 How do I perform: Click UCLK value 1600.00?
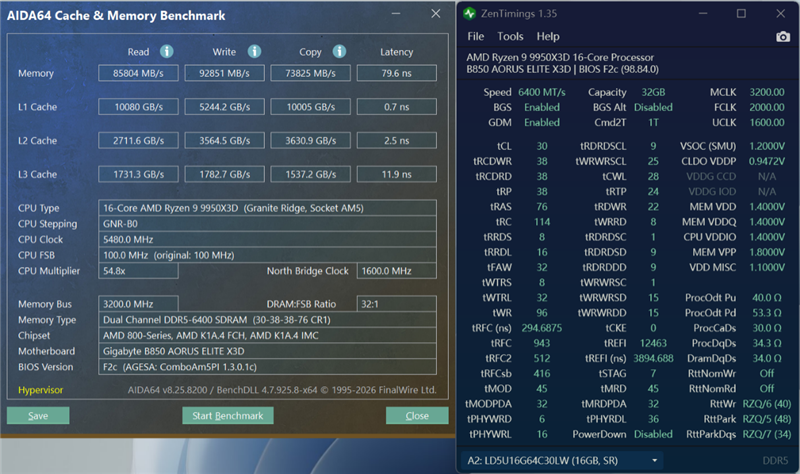pos(767,122)
